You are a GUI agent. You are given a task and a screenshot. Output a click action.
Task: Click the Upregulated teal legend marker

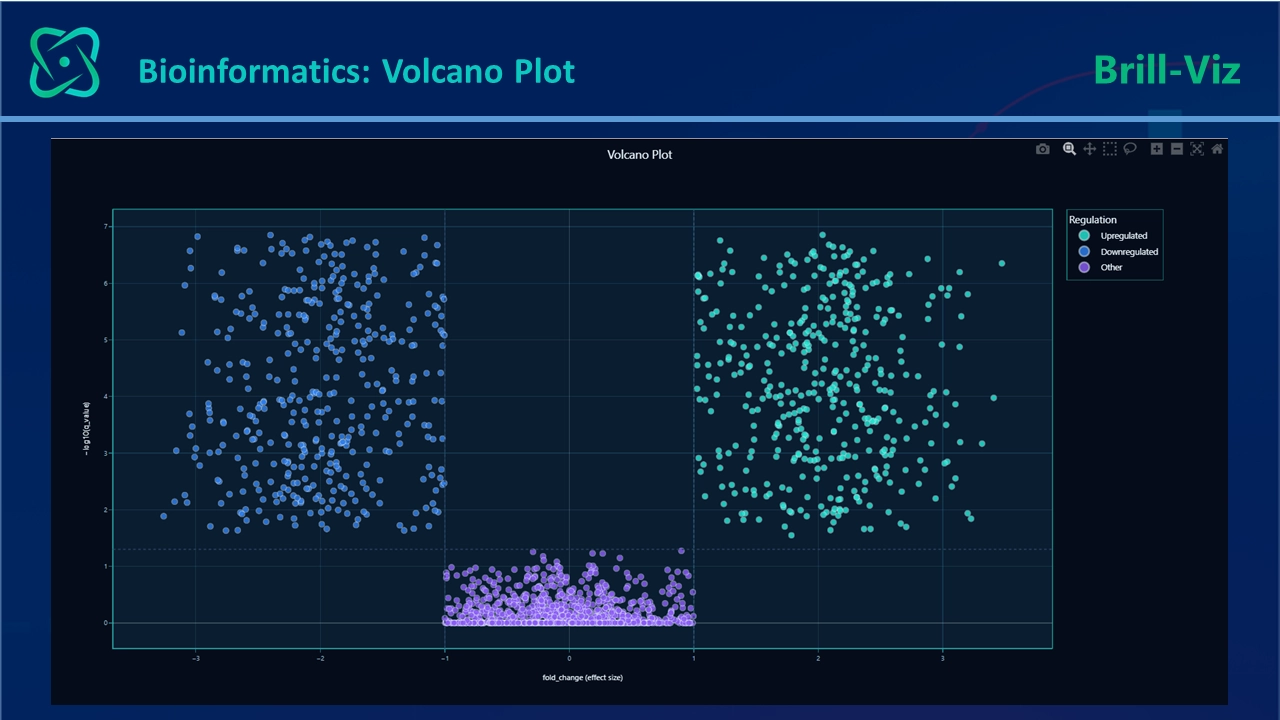[1084, 236]
